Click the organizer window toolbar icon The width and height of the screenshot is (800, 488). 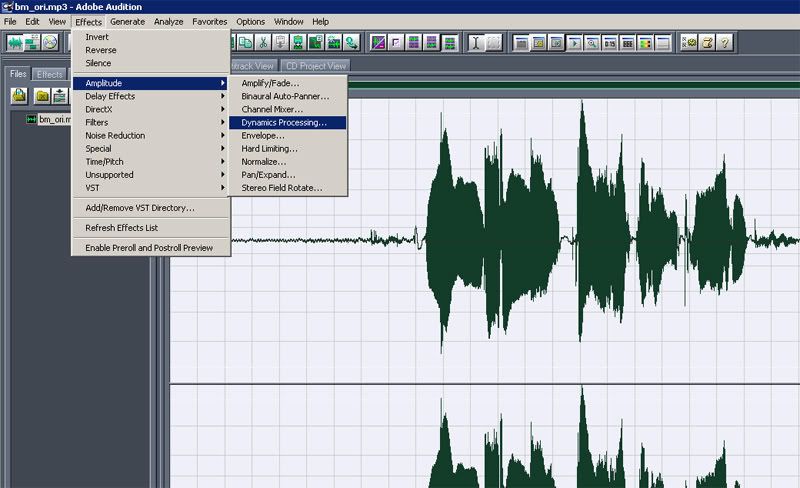point(521,43)
